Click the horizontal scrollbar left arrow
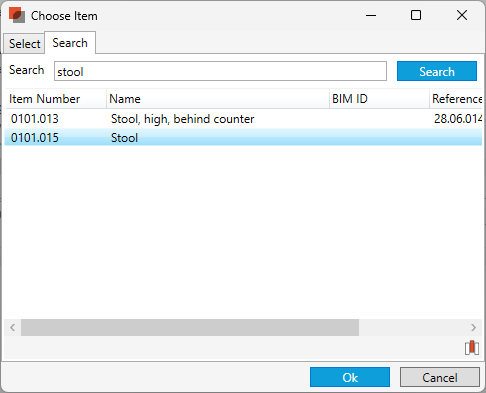The image size is (486, 393). pos(13,328)
